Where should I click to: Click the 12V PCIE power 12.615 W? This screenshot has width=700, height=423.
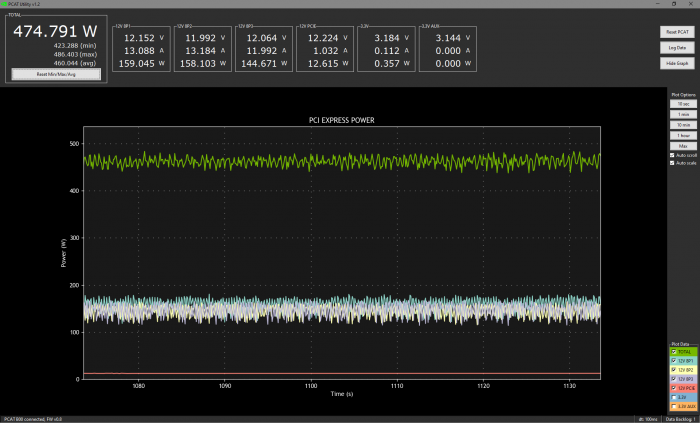(328, 64)
